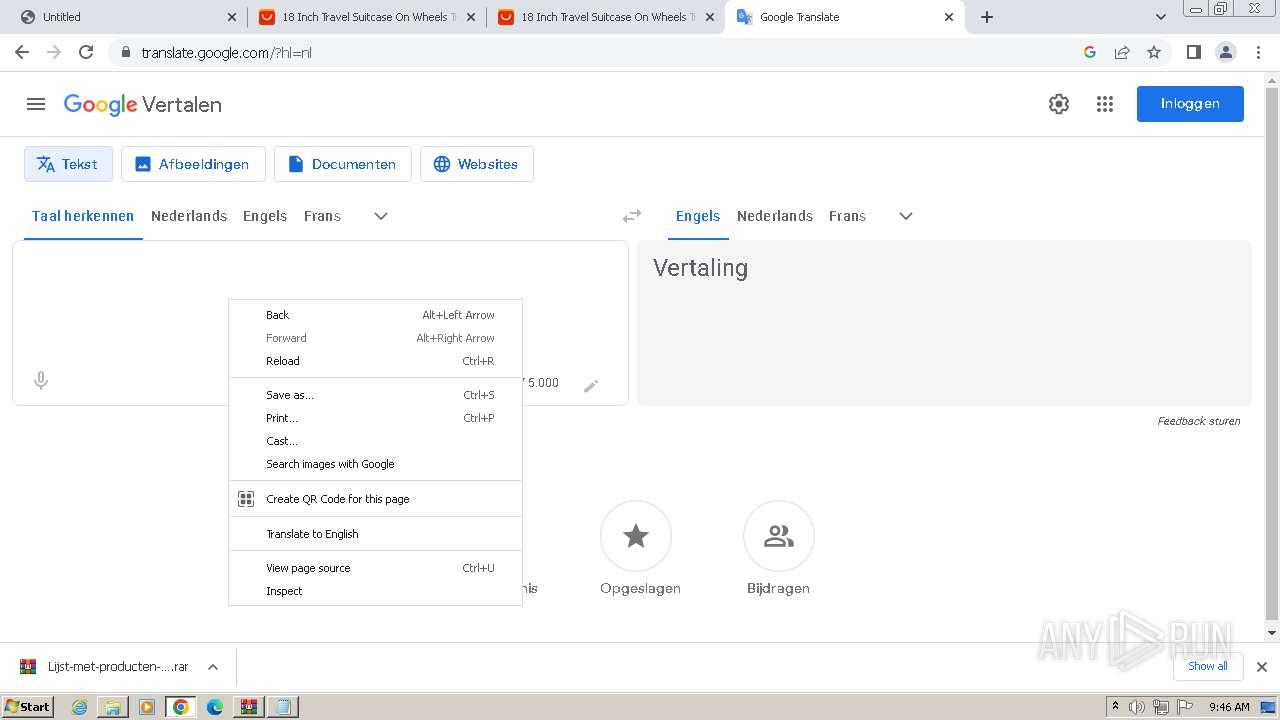Select Taal herkennen source tab
Image resolution: width=1280 pixels, height=720 pixels.
(83, 216)
